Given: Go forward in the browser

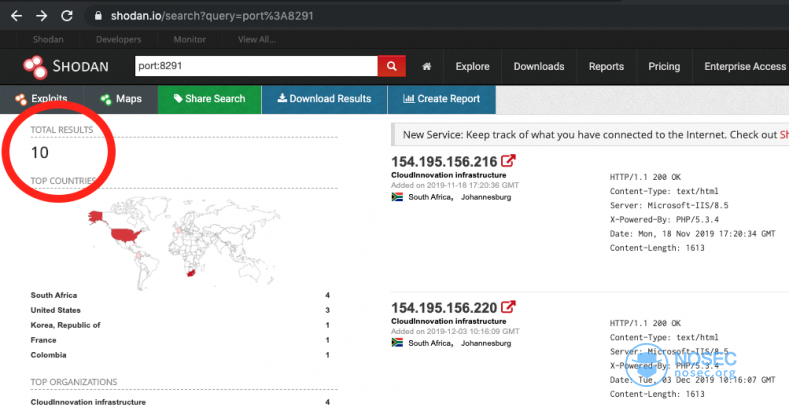Looking at the screenshot, I should pyautogui.click(x=41, y=16).
